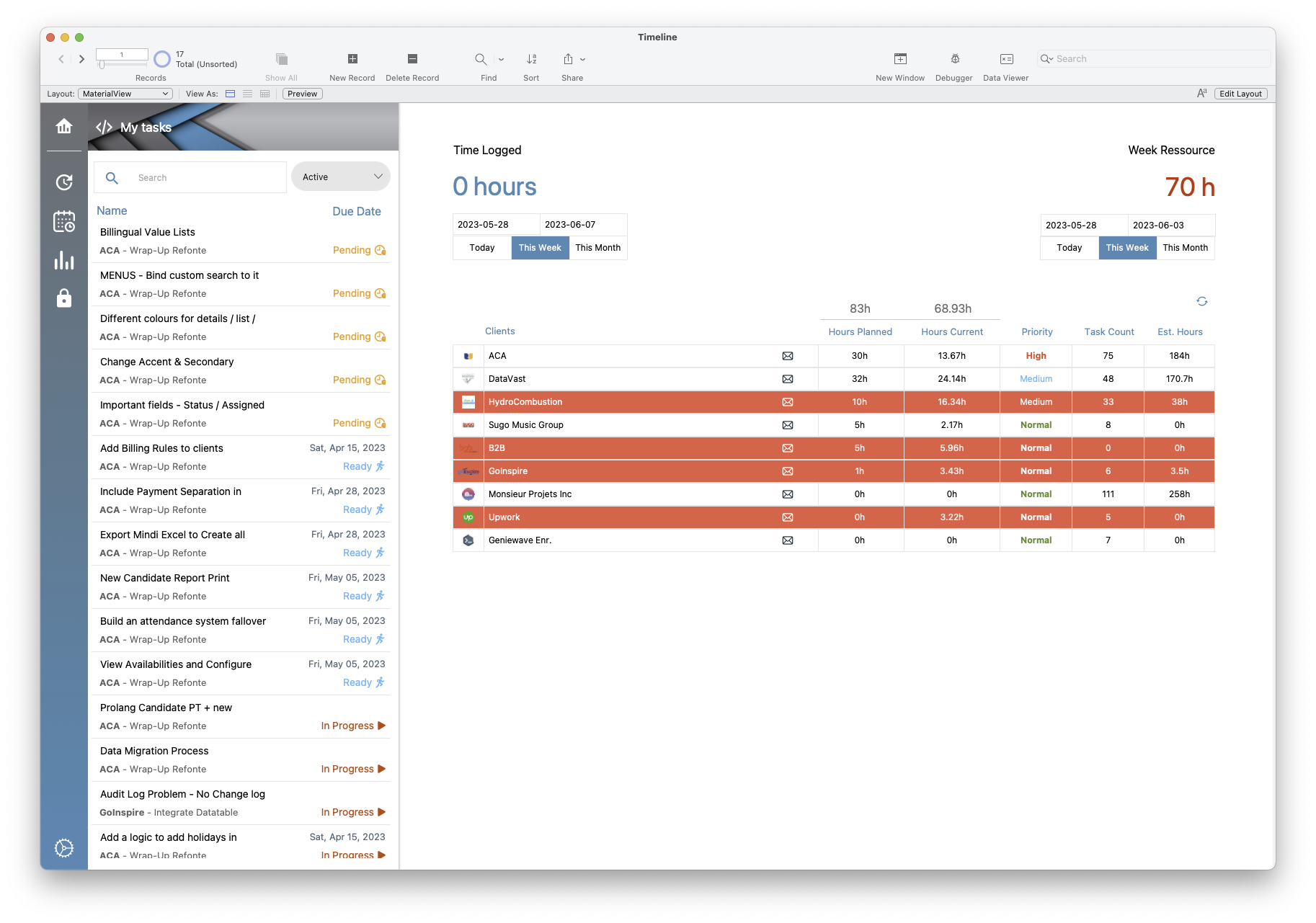Open the Share dropdown chevron
The height and width of the screenshot is (923, 1316).
tap(584, 59)
